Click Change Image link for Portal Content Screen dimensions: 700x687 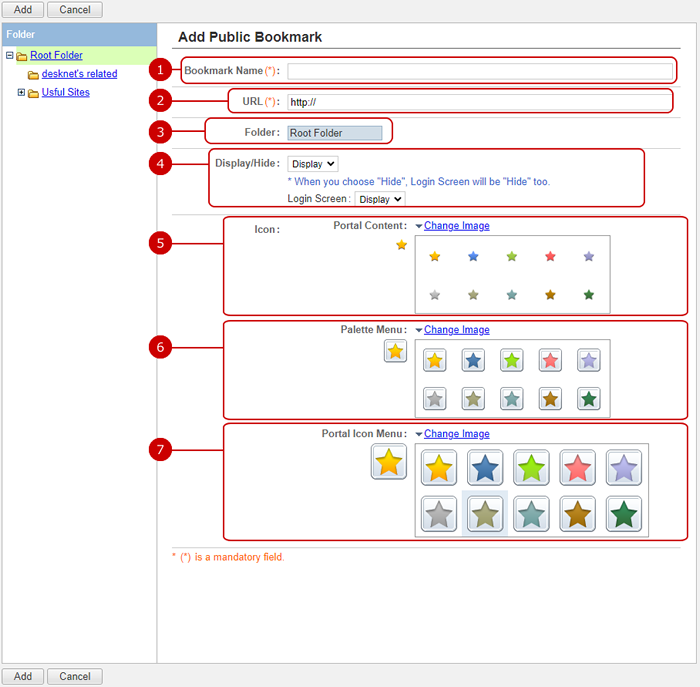point(457,226)
